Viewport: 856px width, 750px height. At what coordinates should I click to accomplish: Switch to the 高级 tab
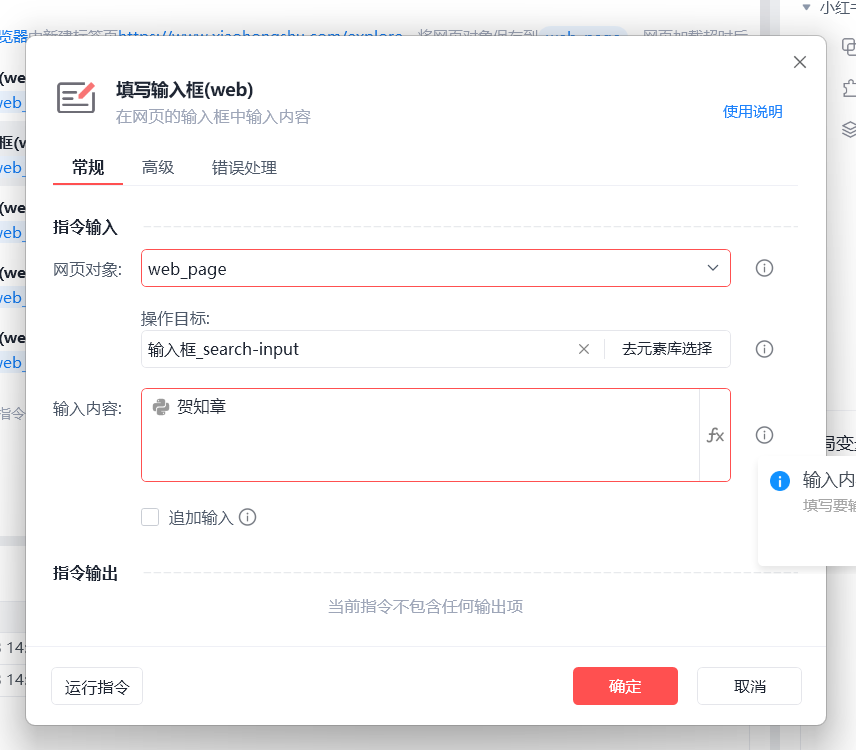click(158, 168)
